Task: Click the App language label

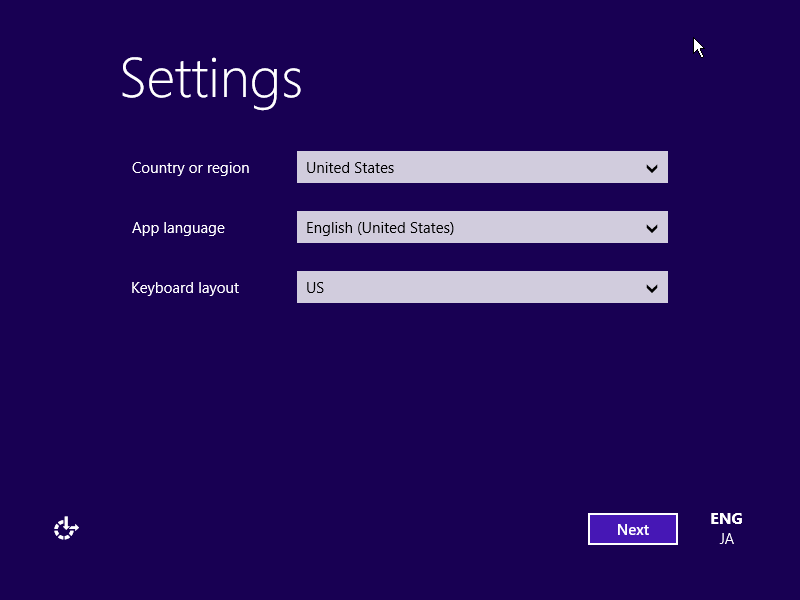Action: point(178,227)
